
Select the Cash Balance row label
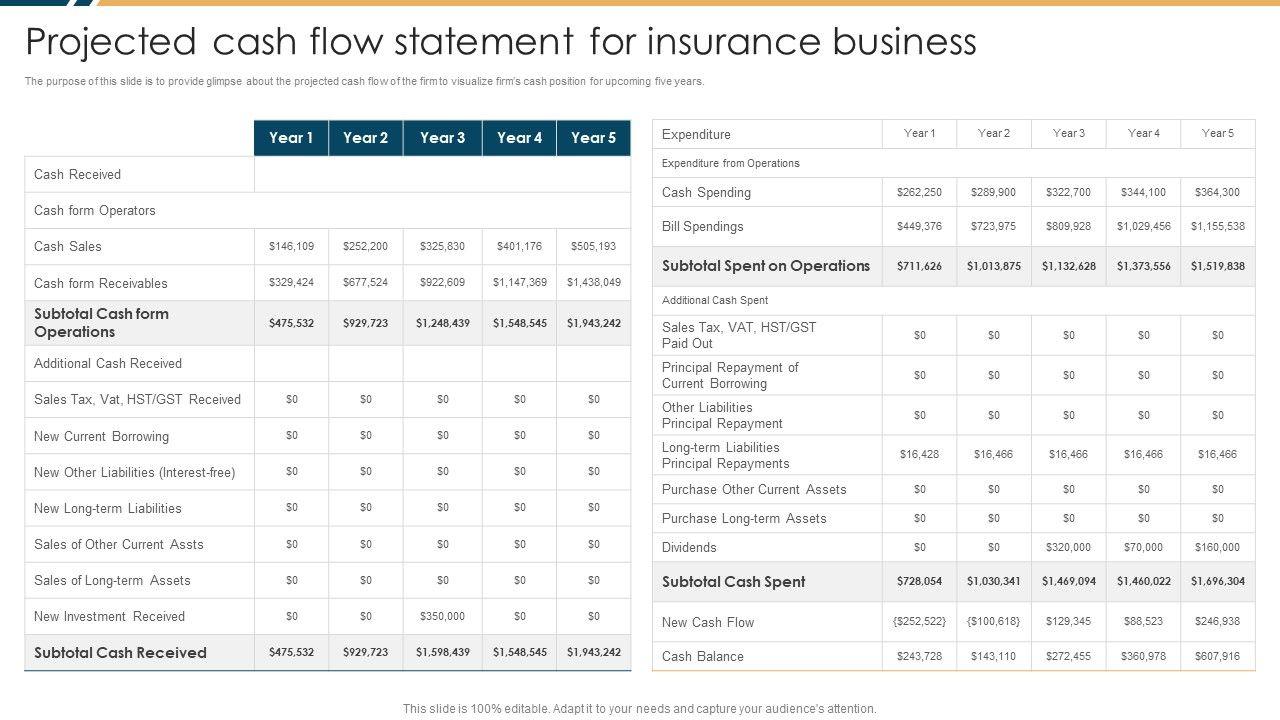point(702,656)
